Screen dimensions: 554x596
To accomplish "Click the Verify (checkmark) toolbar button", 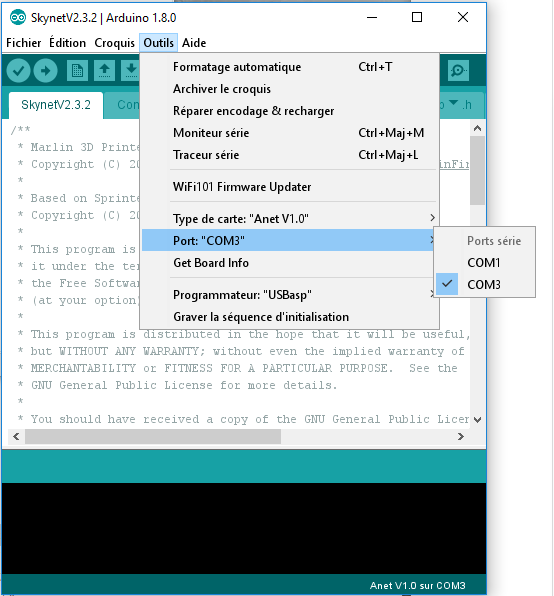I will click(x=18, y=70).
